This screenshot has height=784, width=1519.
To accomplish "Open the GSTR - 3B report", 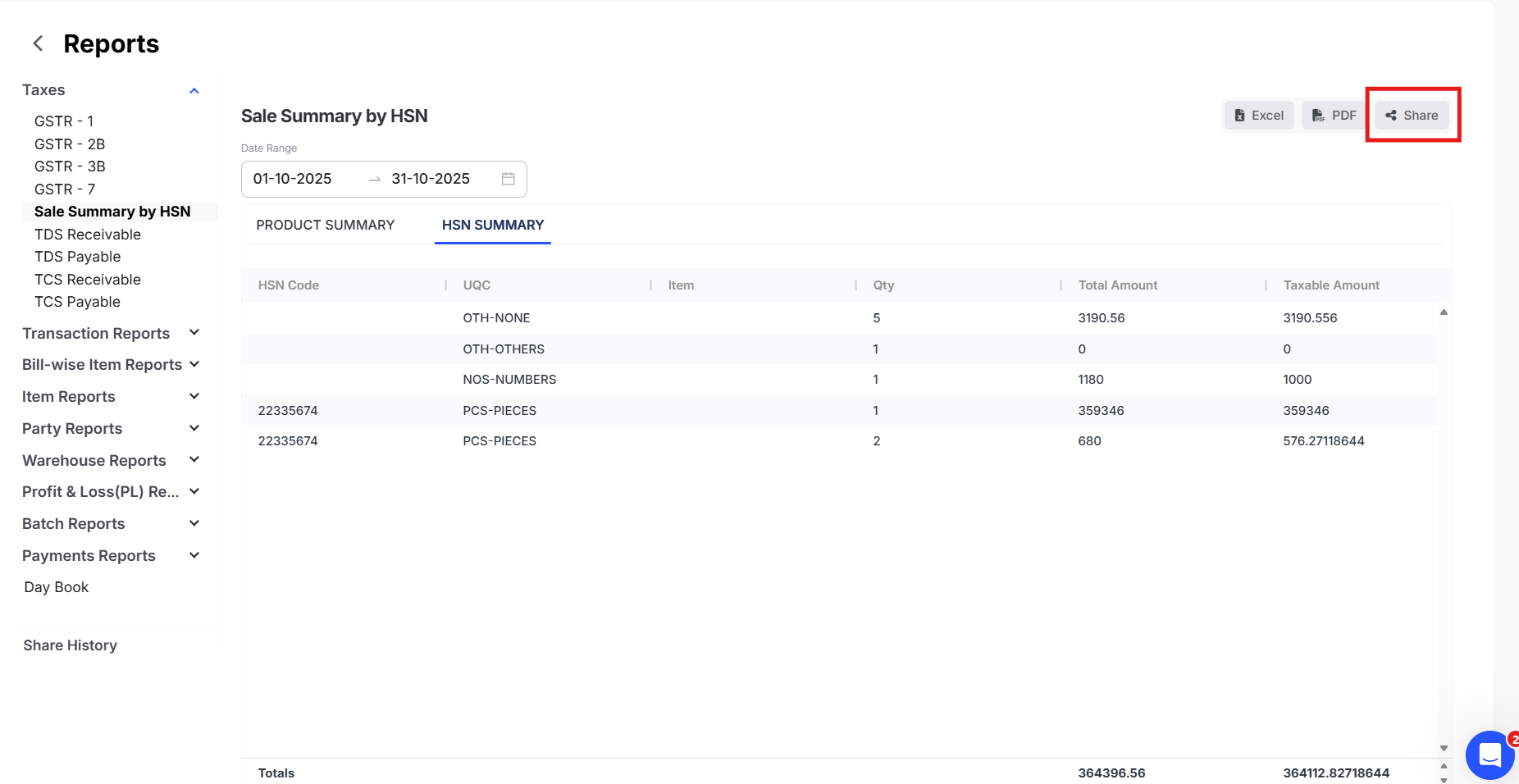I will (70, 166).
